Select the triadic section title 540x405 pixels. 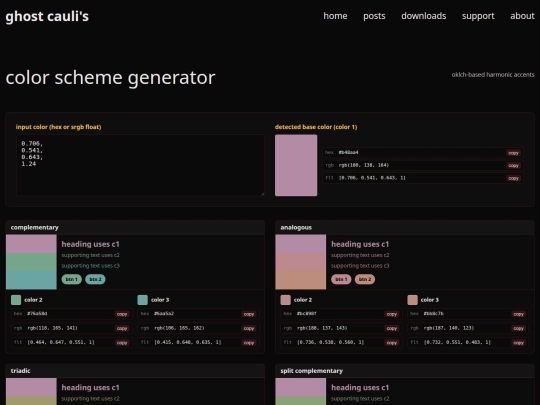[x=20, y=371]
